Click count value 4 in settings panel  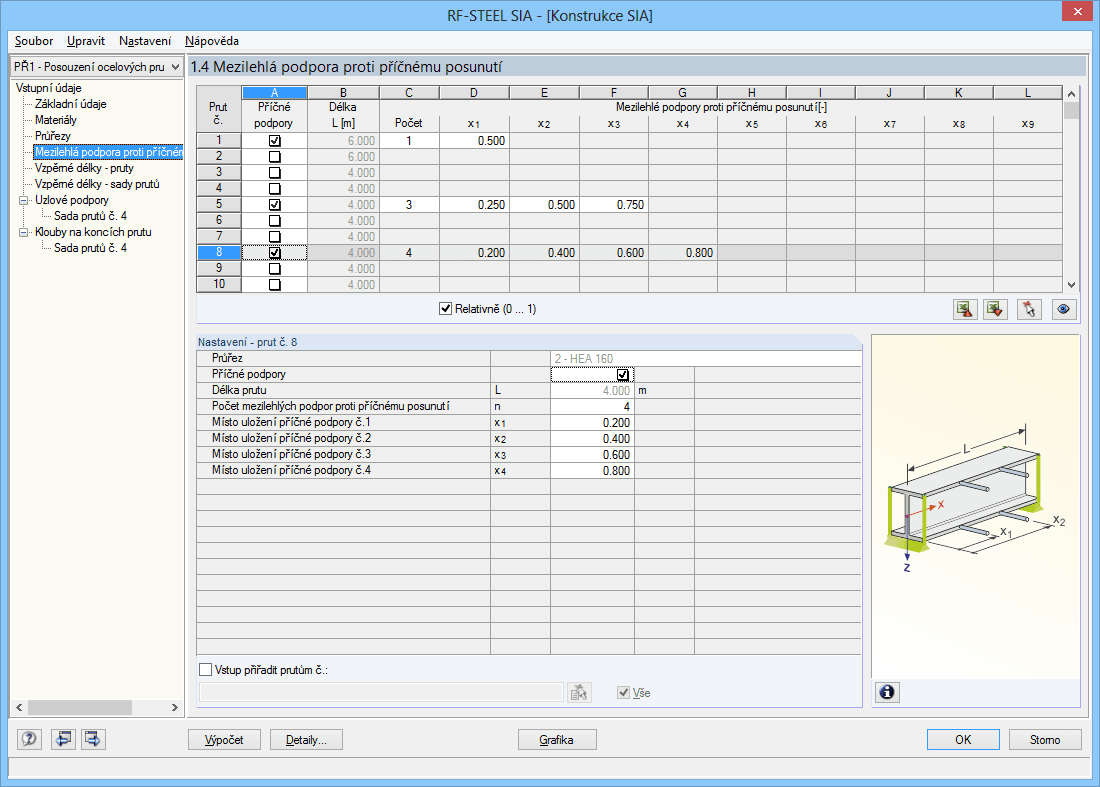[593, 407]
